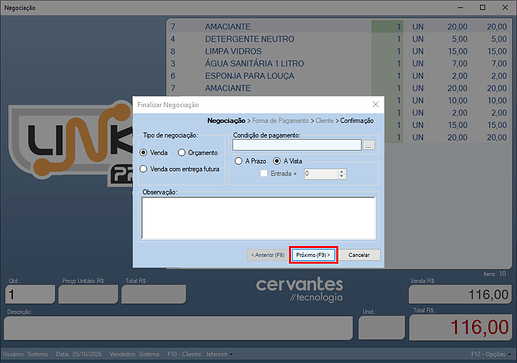The width and height of the screenshot is (517, 363).
Task: Jump to Forma de Pagamento step
Action: pos(280,120)
